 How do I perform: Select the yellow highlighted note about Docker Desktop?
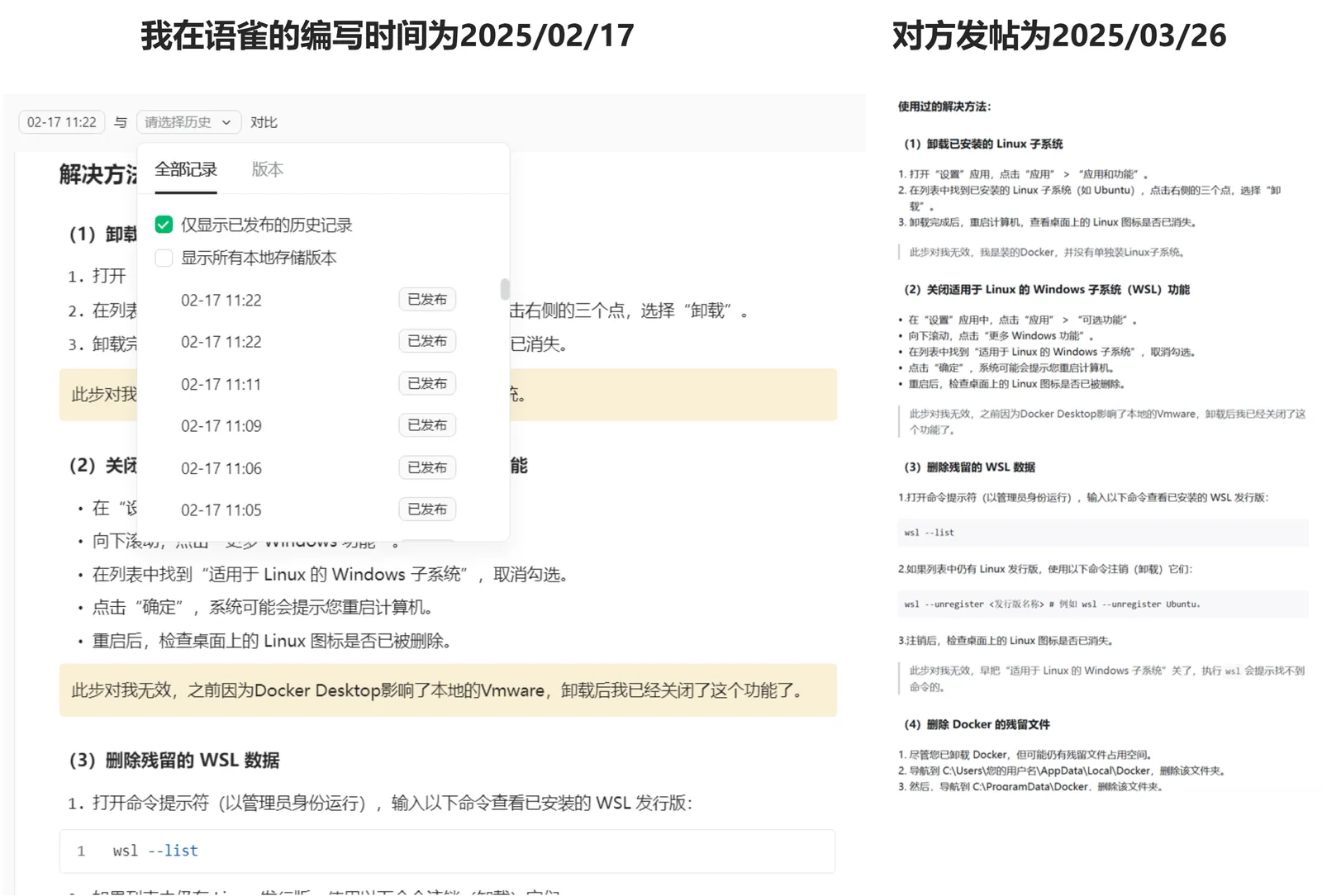[x=446, y=690]
